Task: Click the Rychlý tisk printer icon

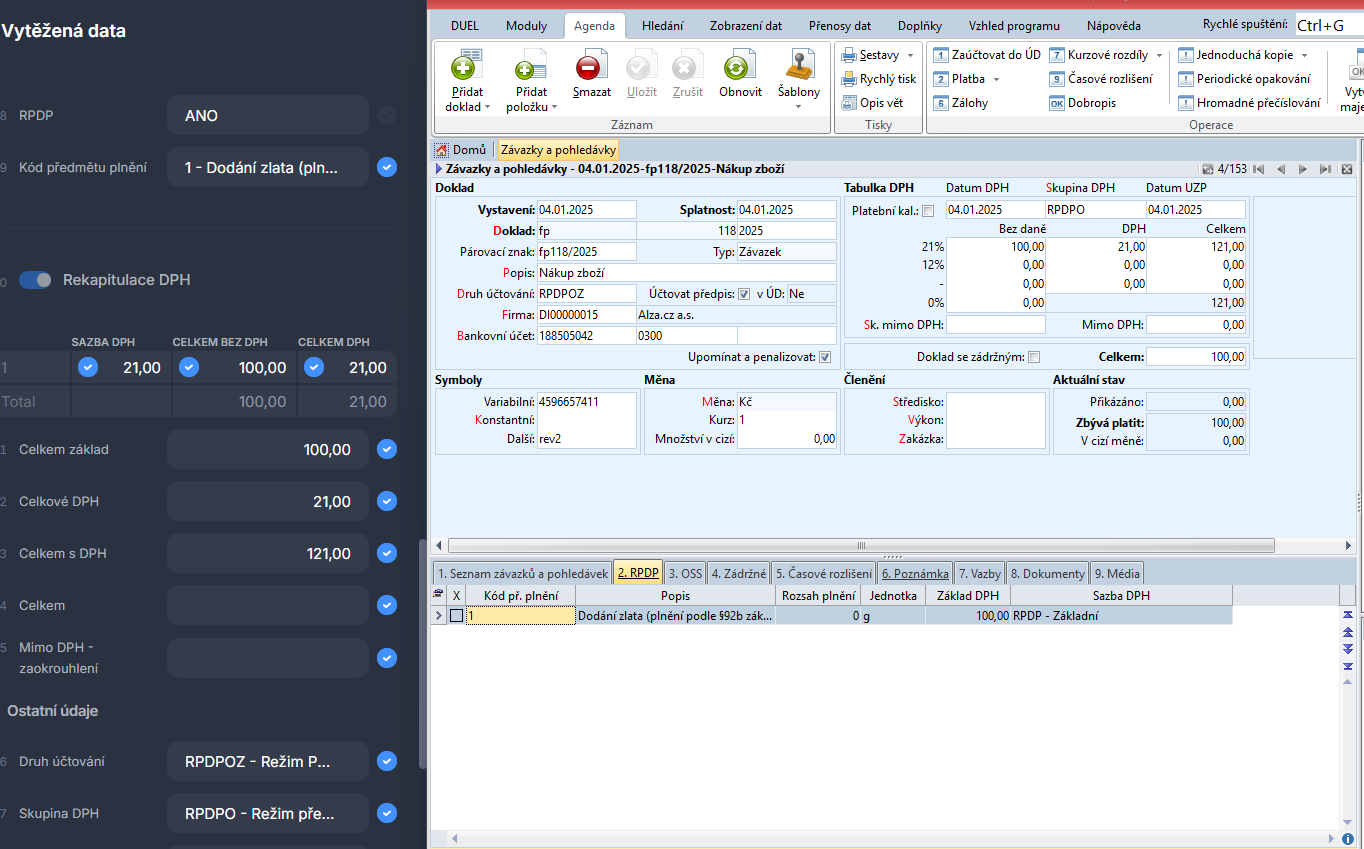Action: (848, 79)
